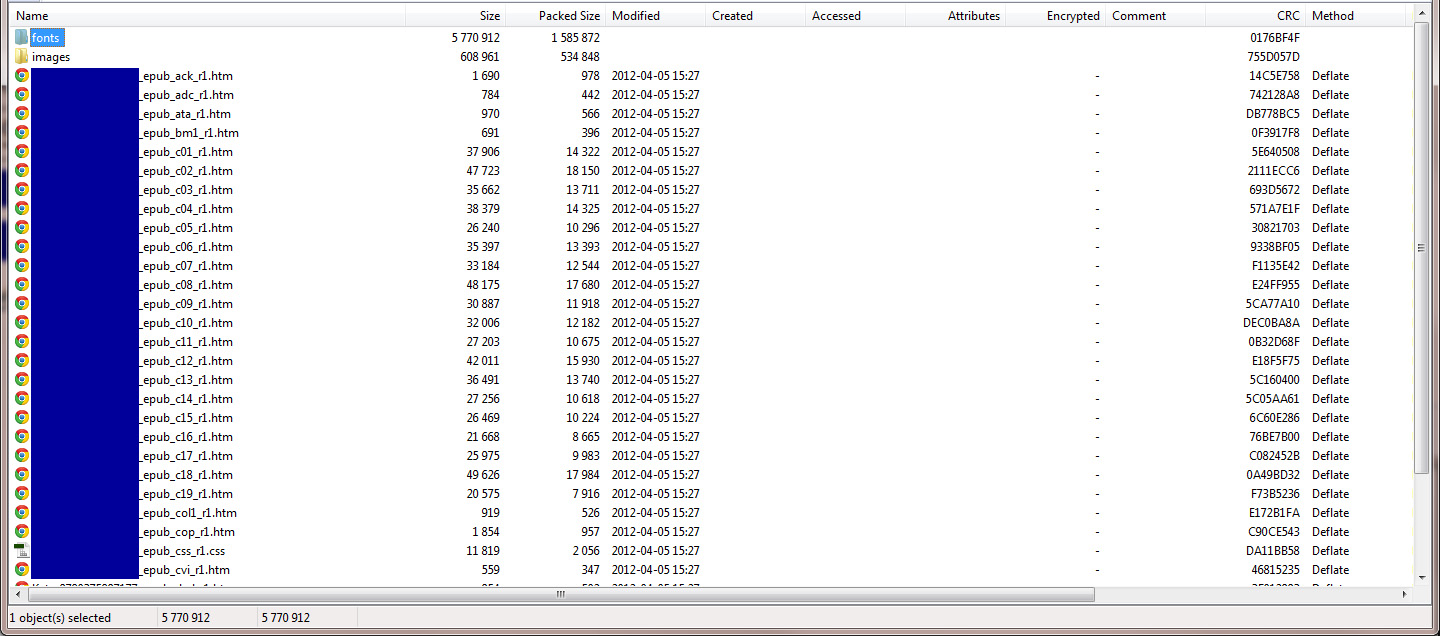Click the packed size value 534 848
1440x636 pixels.
tap(579, 57)
